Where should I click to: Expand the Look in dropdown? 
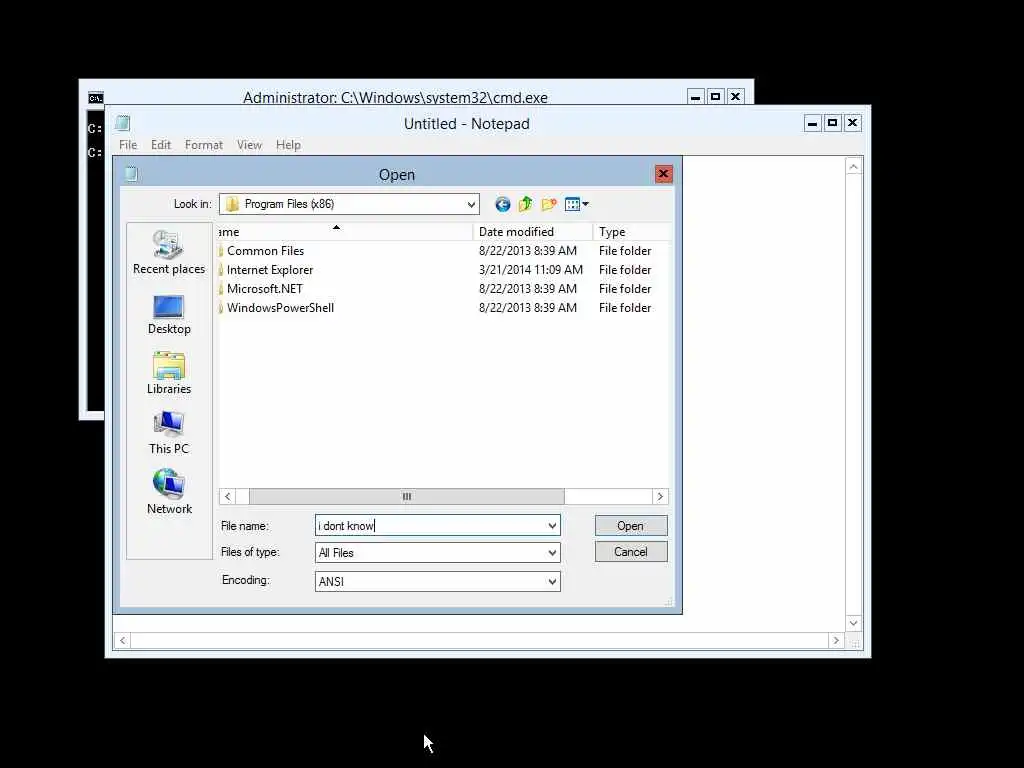pyautogui.click(x=471, y=204)
